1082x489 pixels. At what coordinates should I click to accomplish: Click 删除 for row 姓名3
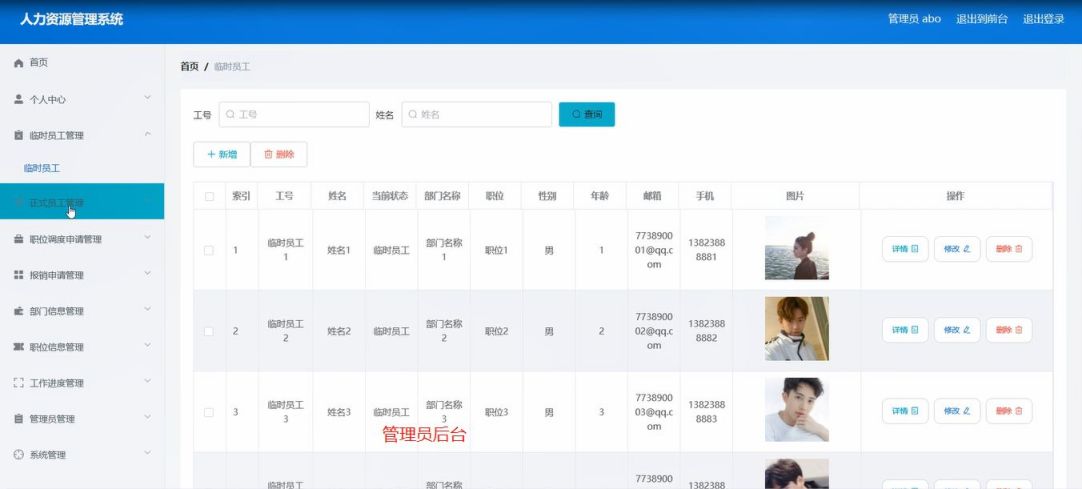(x=1009, y=410)
